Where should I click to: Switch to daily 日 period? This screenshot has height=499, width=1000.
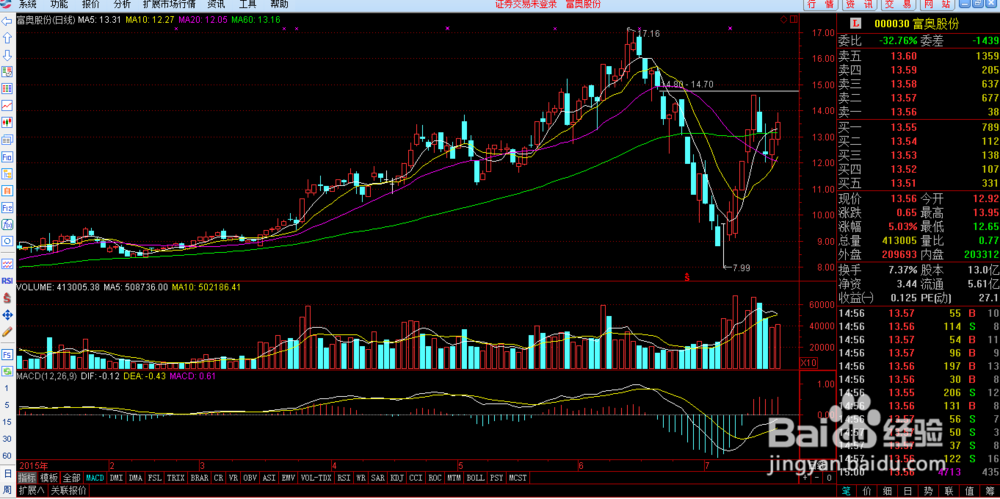click(6, 473)
